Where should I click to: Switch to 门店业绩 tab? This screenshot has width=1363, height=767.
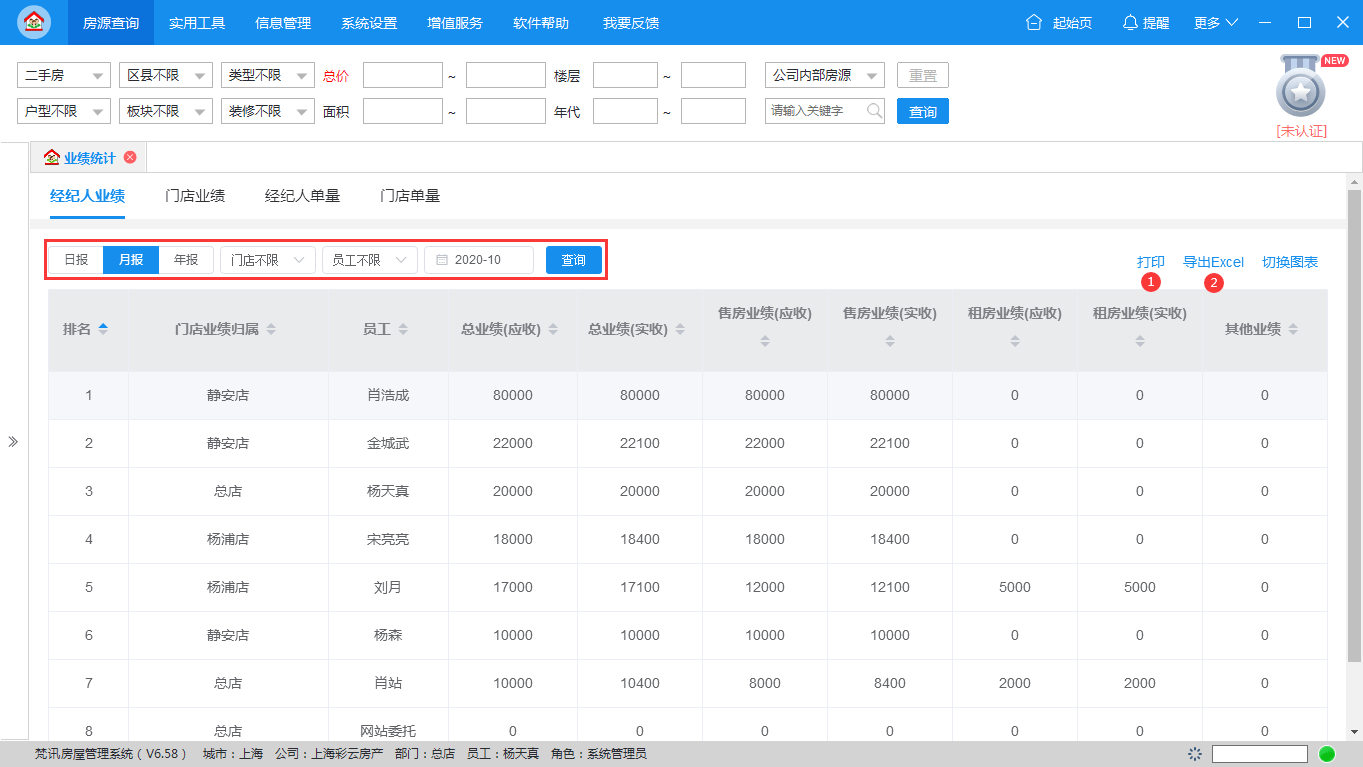(195, 196)
